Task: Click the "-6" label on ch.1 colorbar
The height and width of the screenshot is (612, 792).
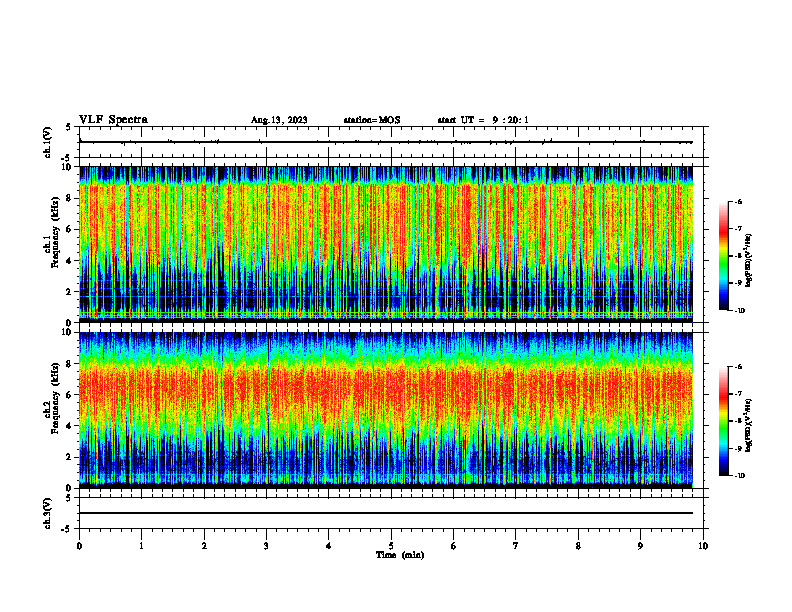Action: click(x=738, y=201)
